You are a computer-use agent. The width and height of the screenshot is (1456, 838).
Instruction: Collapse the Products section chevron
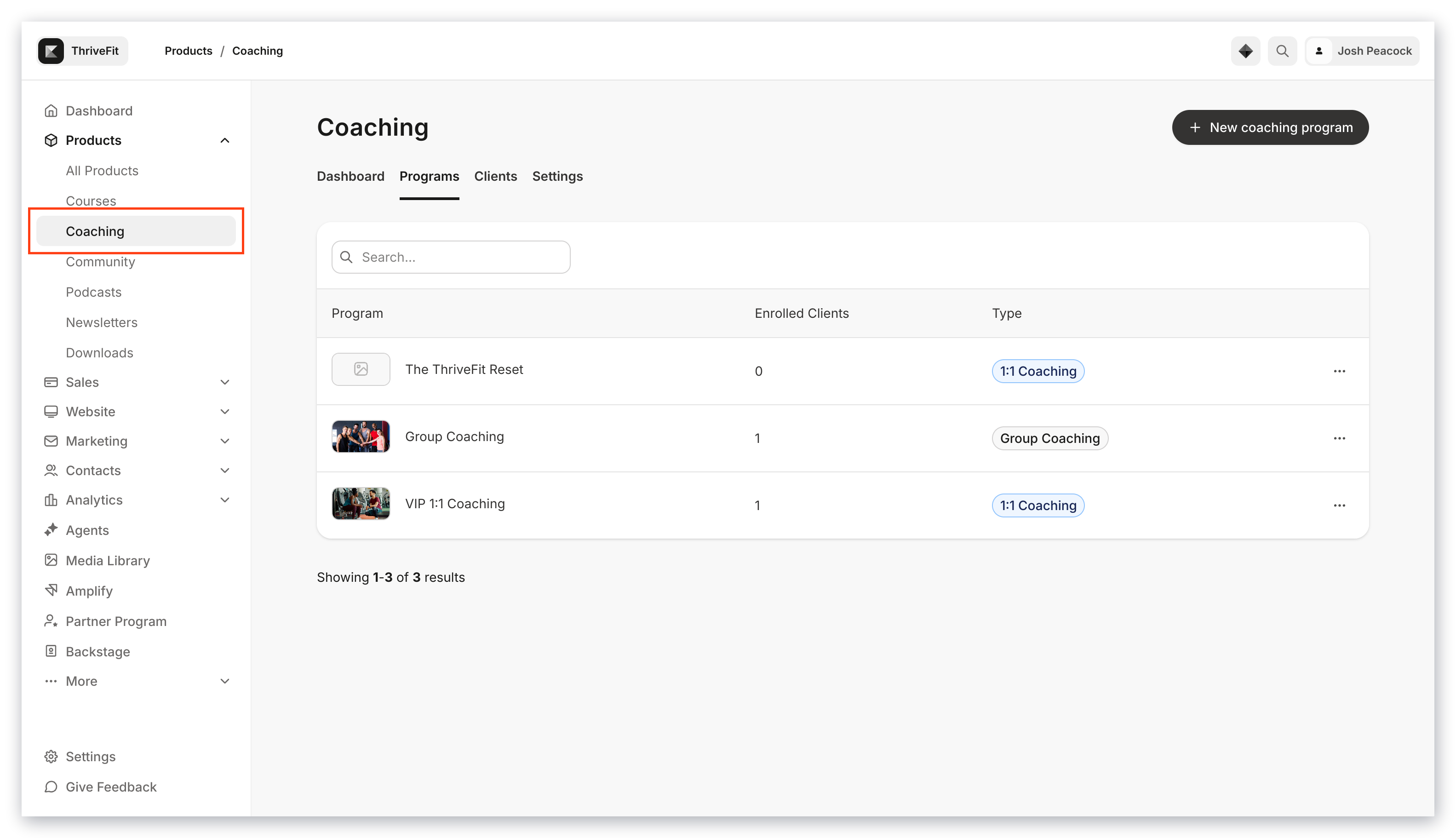coord(224,140)
